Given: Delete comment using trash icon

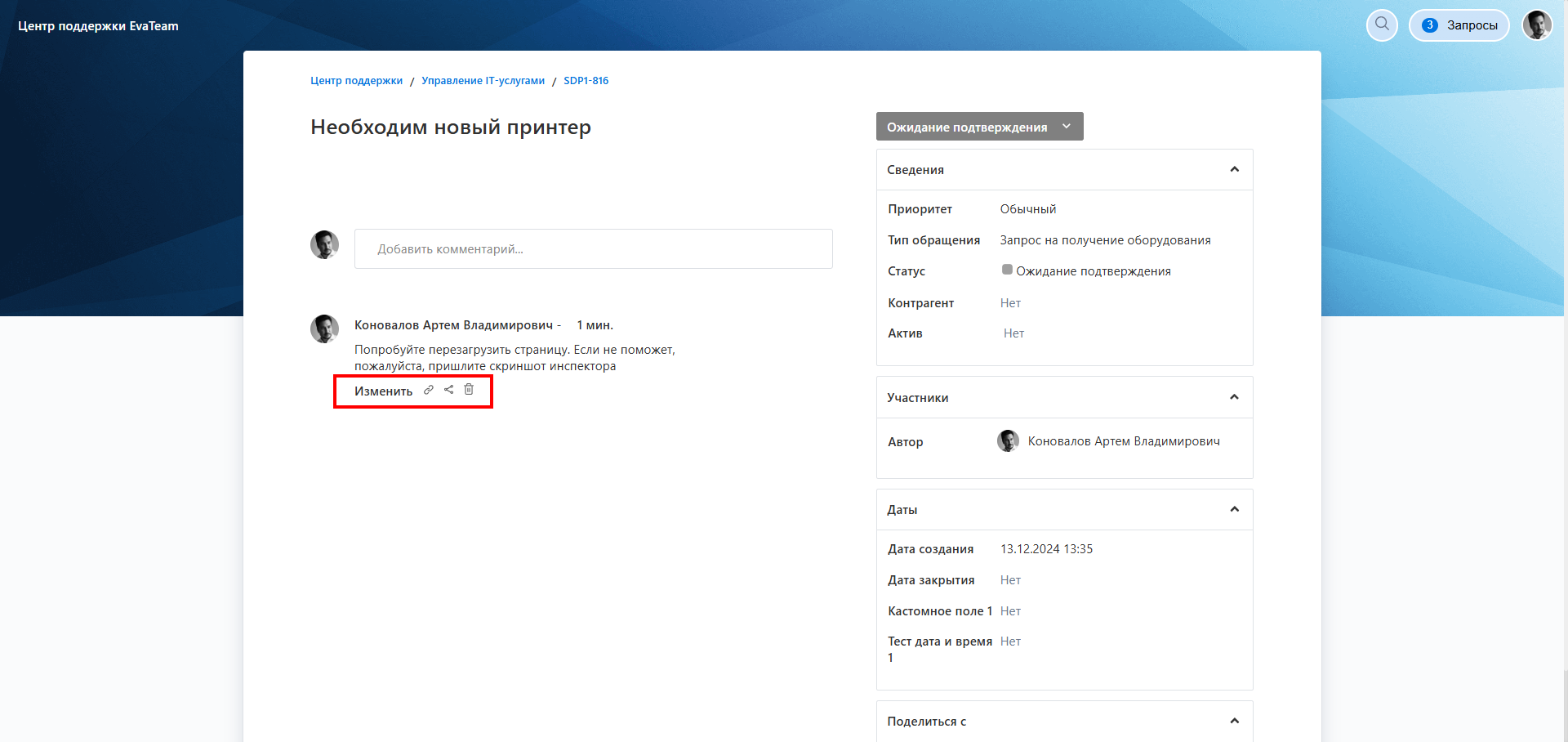Looking at the screenshot, I should (469, 390).
